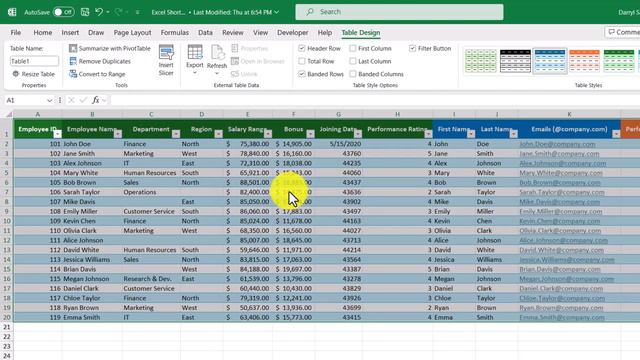Screen dimensions: 640x360
Task: Open Employee Name filter dropdown
Action: click(x=118, y=134)
